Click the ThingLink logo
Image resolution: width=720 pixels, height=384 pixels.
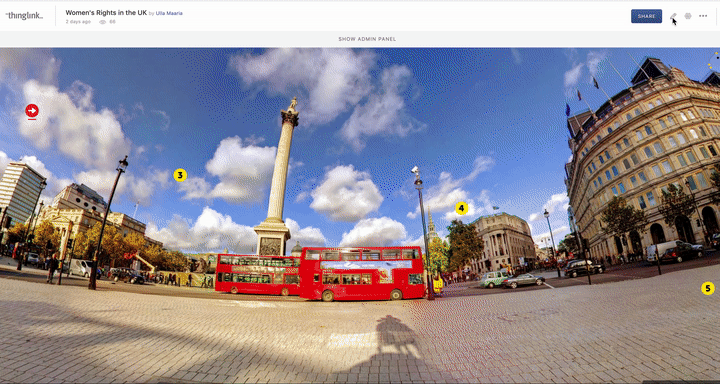coord(24,16)
